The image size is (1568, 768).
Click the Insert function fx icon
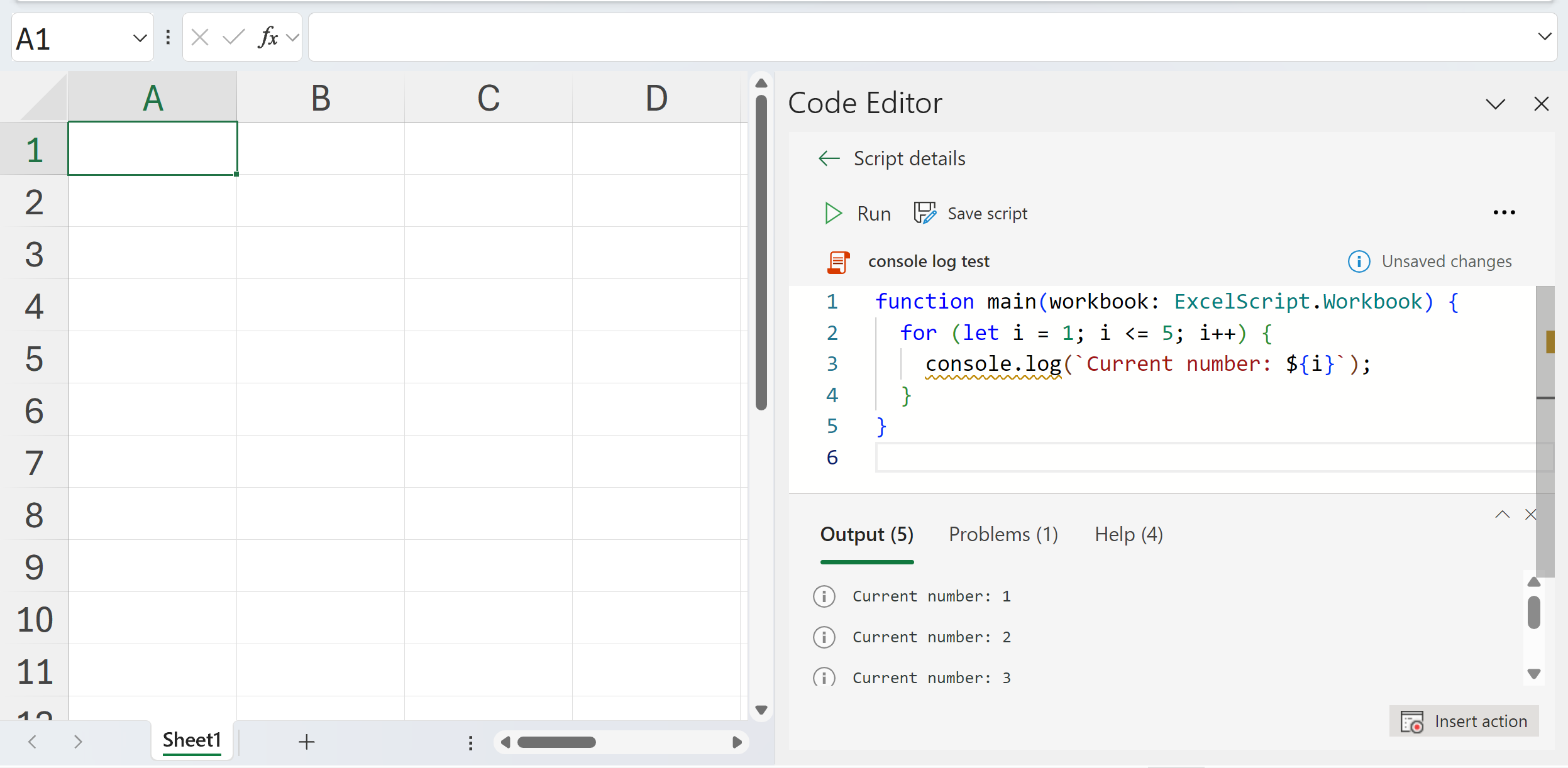pos(268,38)
